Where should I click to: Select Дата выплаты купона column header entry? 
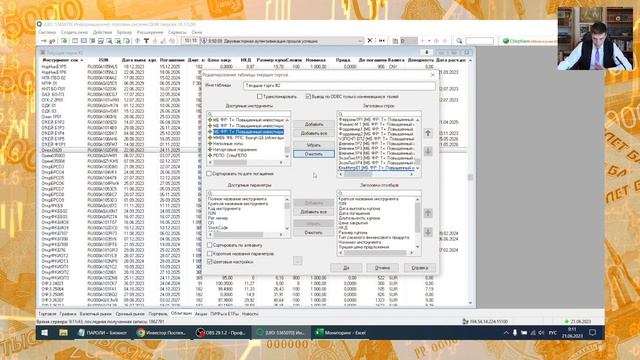coord(360,208)
